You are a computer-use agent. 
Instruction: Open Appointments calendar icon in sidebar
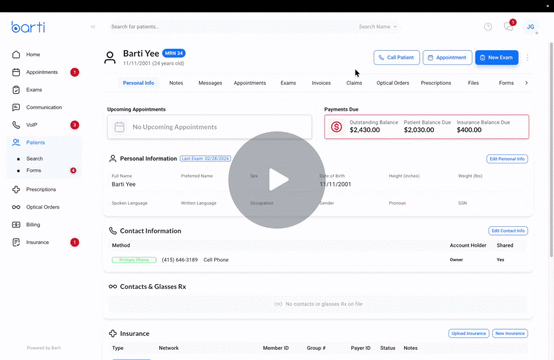point(16,72)
